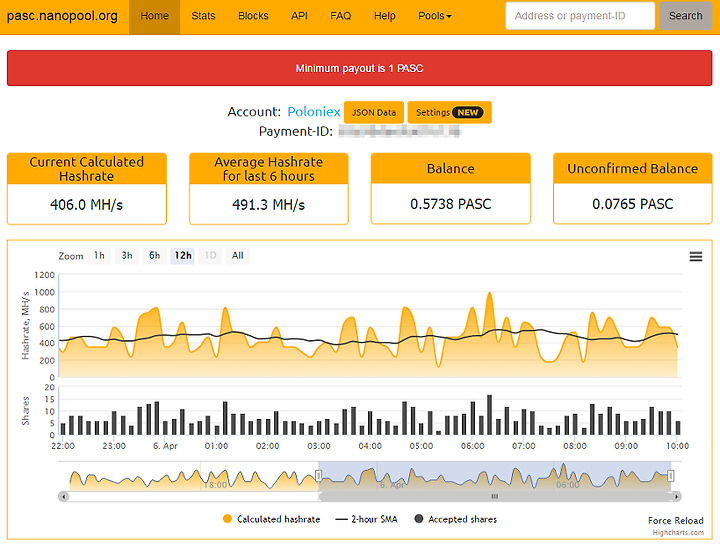This screenshot has height=547, width=720.
Task: Click the 0.5738 PASC balance value
Action: click(450, 204)
